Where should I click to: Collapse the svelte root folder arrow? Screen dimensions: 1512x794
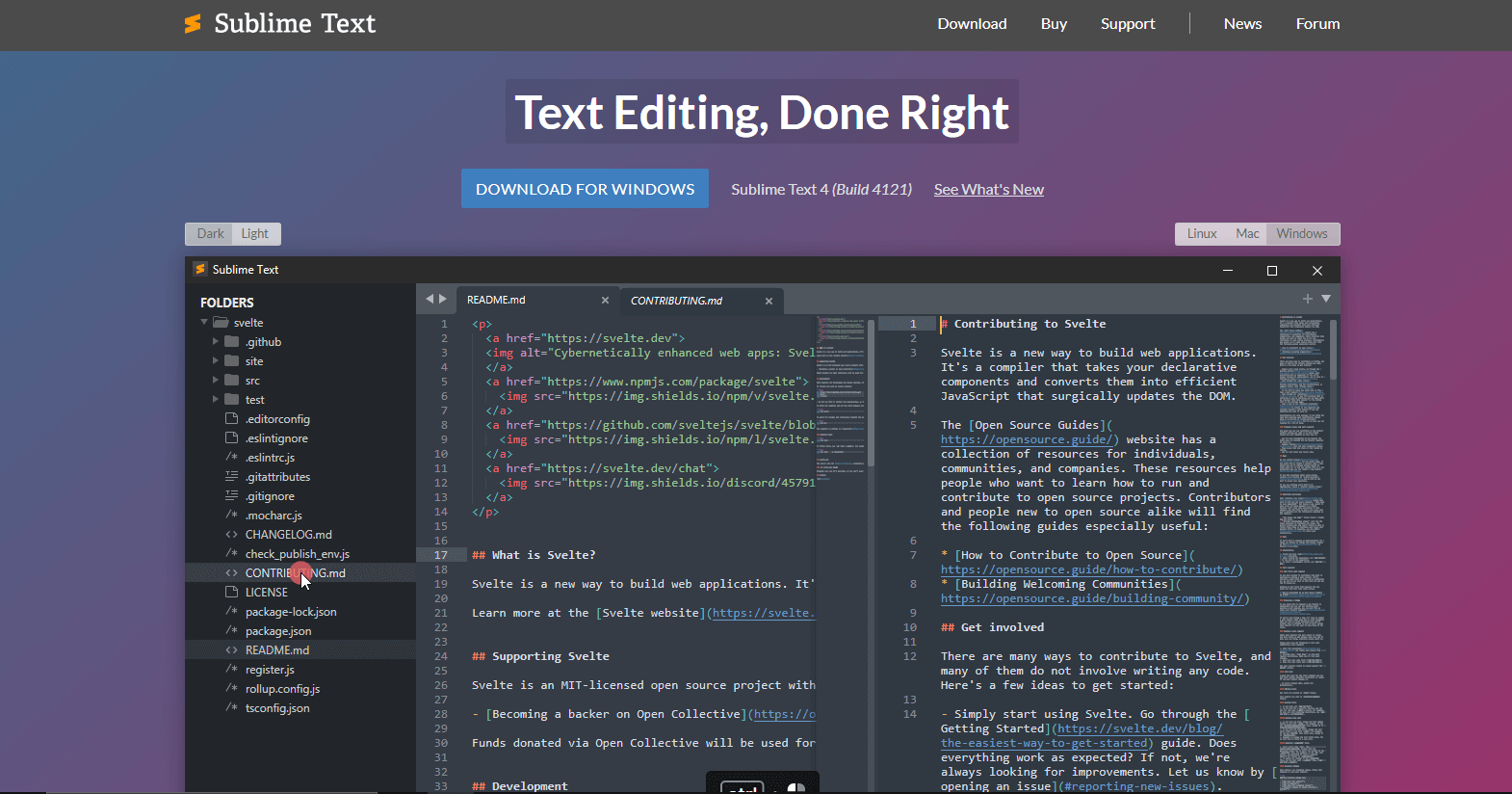(204, 323)
